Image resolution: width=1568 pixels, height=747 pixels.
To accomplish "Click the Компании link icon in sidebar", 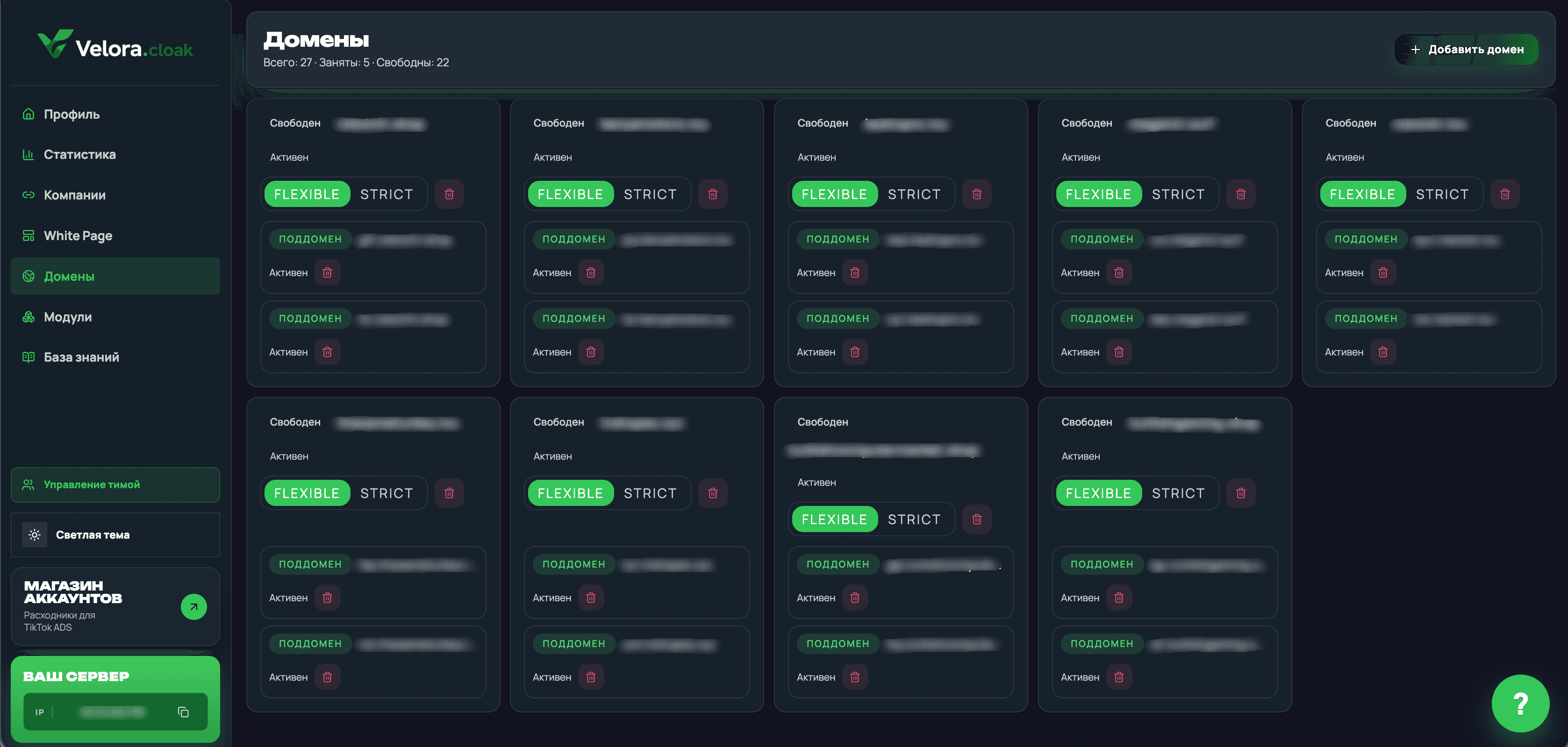I will click(28, 195).
